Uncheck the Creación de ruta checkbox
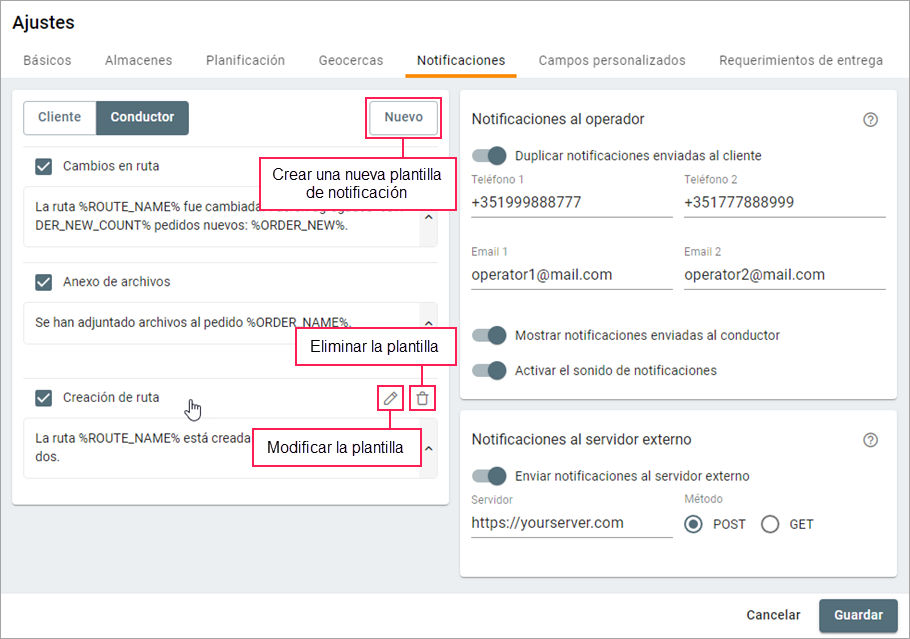The height and width of the screenshot is (639, 910). click(44, 398)
